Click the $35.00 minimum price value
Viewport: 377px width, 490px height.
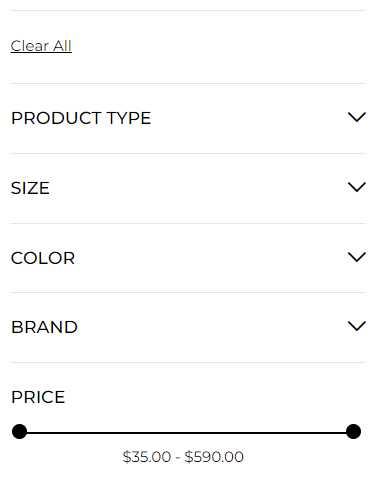(x=147, y=457)
